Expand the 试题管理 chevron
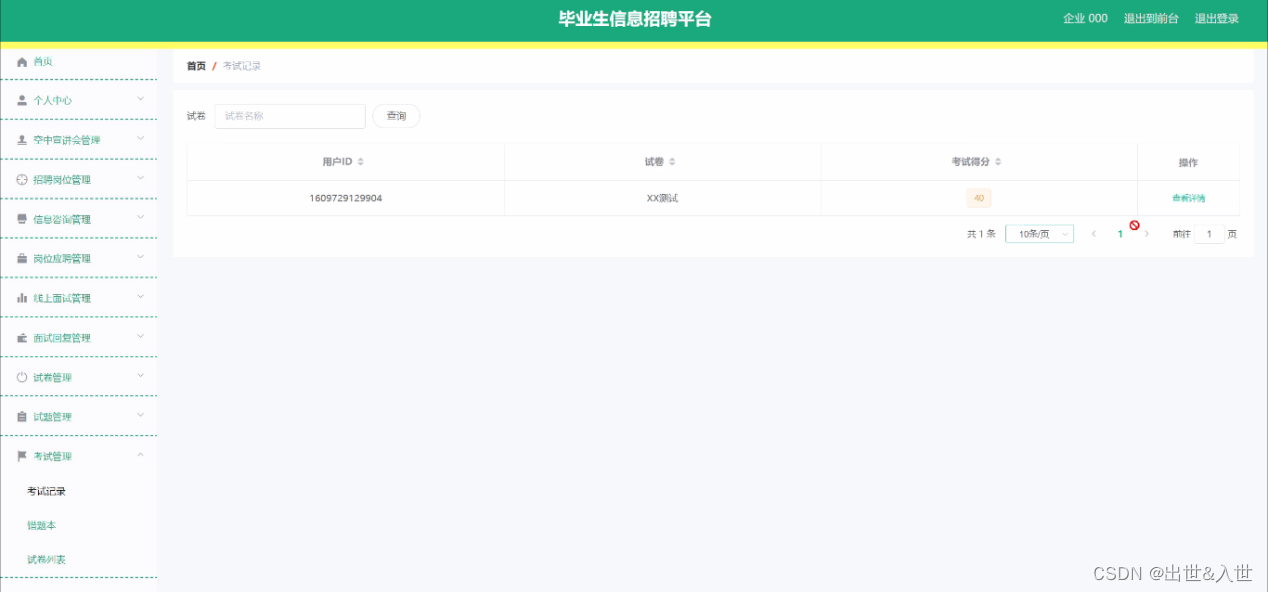The width and height of the screenshot is (1268, 592). pyautogui.click(x=140, y=415)
